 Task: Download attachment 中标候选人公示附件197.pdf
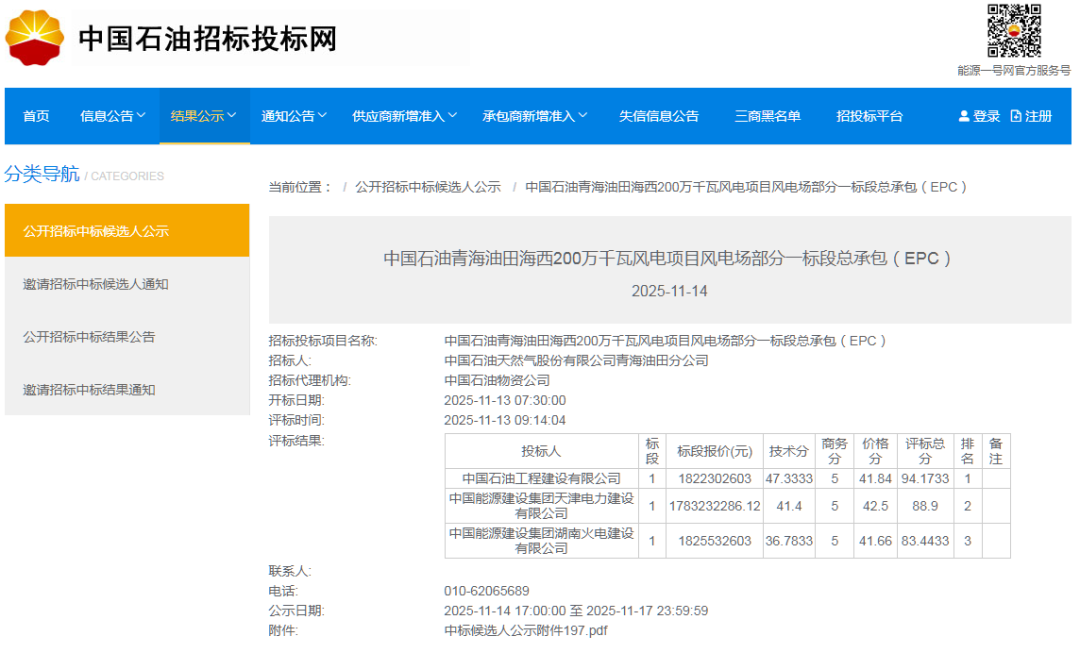coord(525,630)
